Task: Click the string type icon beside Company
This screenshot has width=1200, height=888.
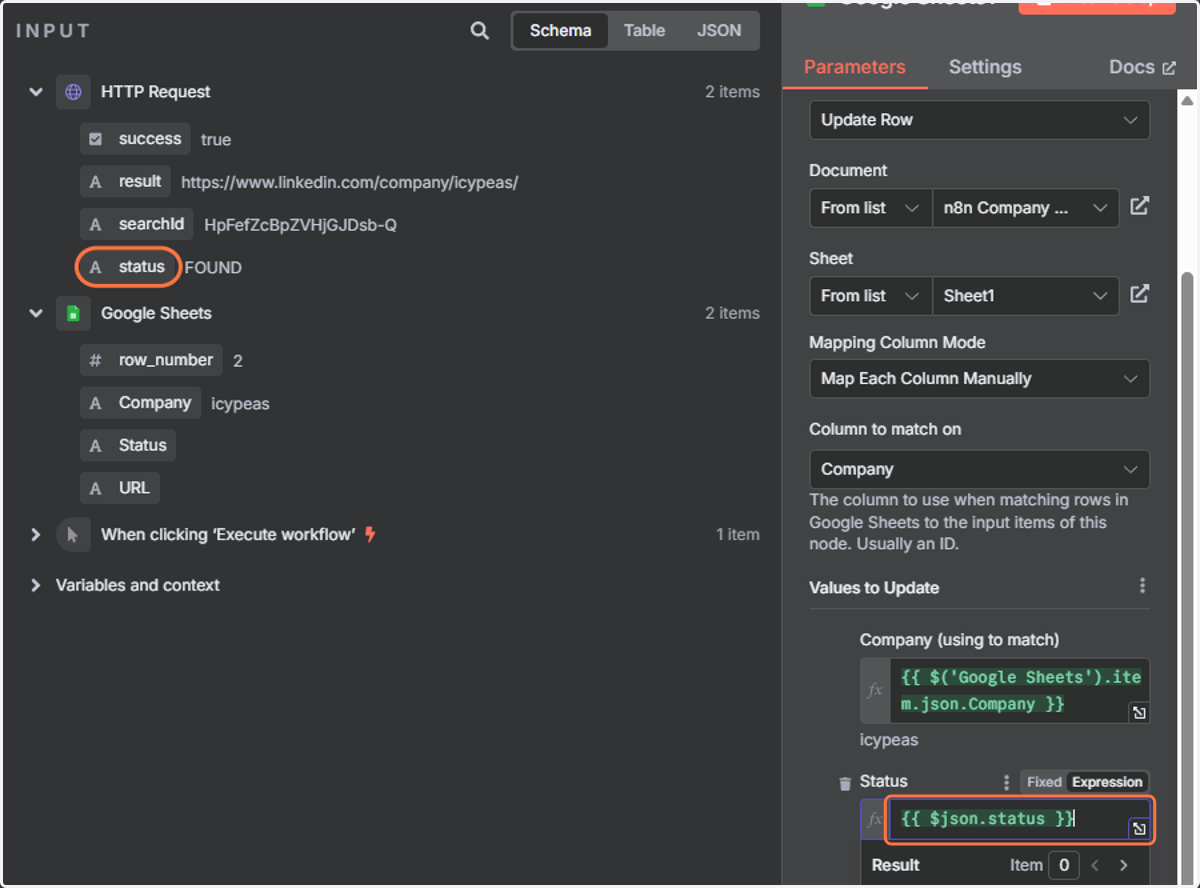Action: [x=96, y=403]
